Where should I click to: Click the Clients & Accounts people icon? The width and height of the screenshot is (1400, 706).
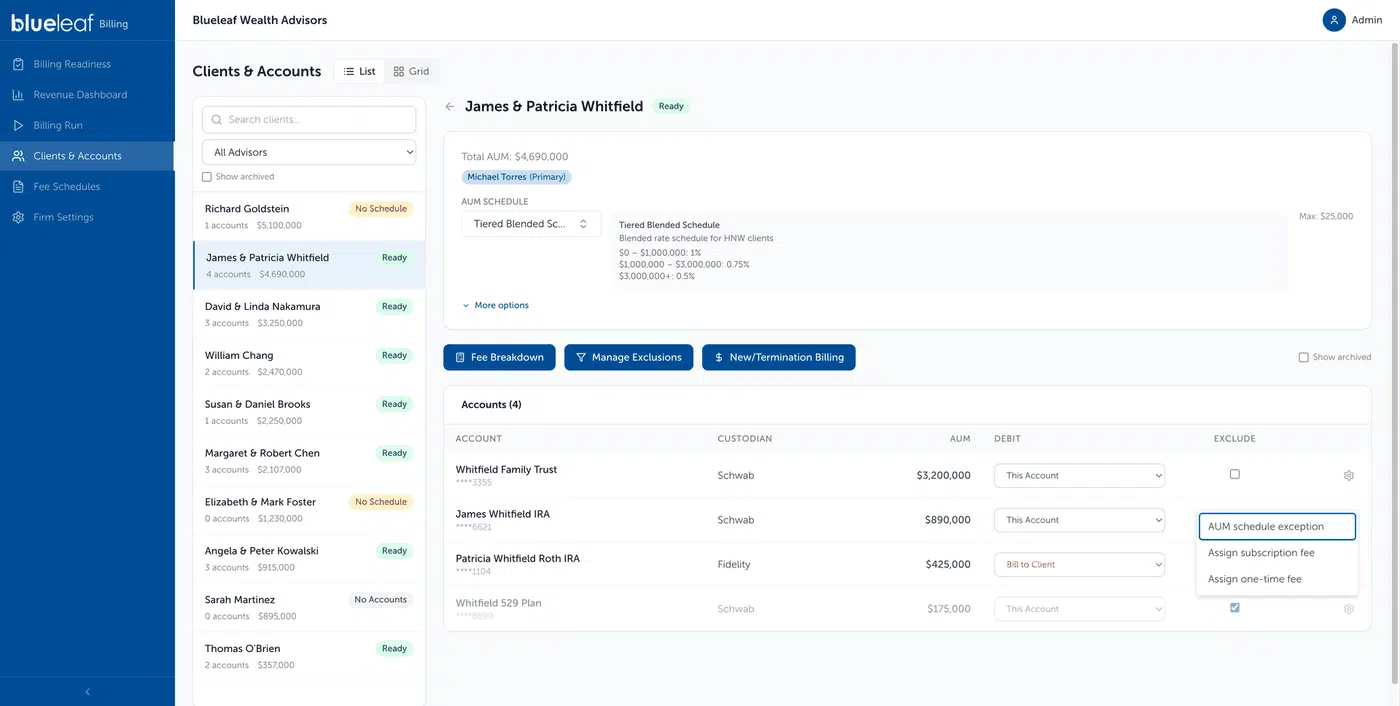pyautogui.click(x=18, y=156)
